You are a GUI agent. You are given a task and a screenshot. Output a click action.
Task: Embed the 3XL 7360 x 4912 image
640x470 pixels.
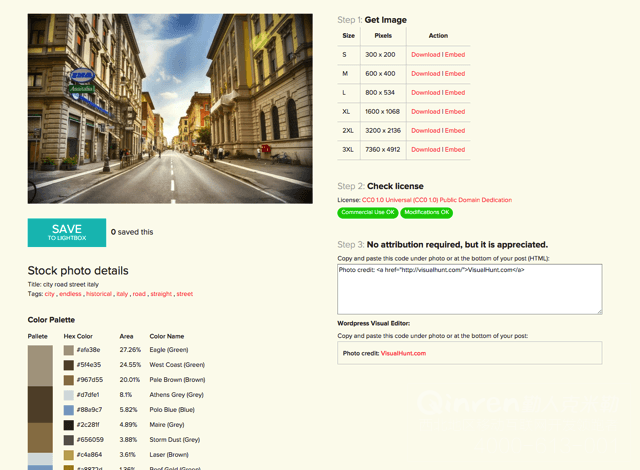point(455,150)
